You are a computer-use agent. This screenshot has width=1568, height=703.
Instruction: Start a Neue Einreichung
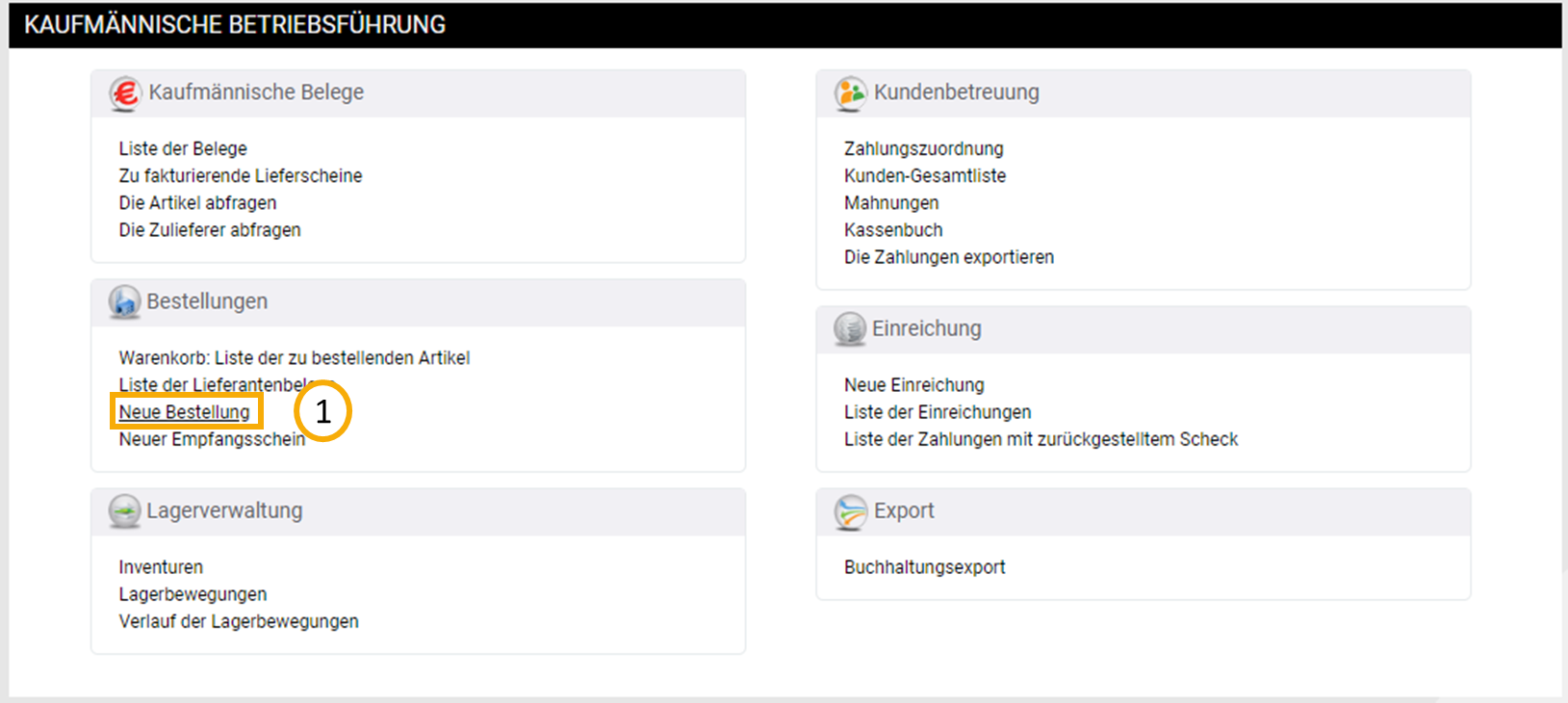point(913,384)
